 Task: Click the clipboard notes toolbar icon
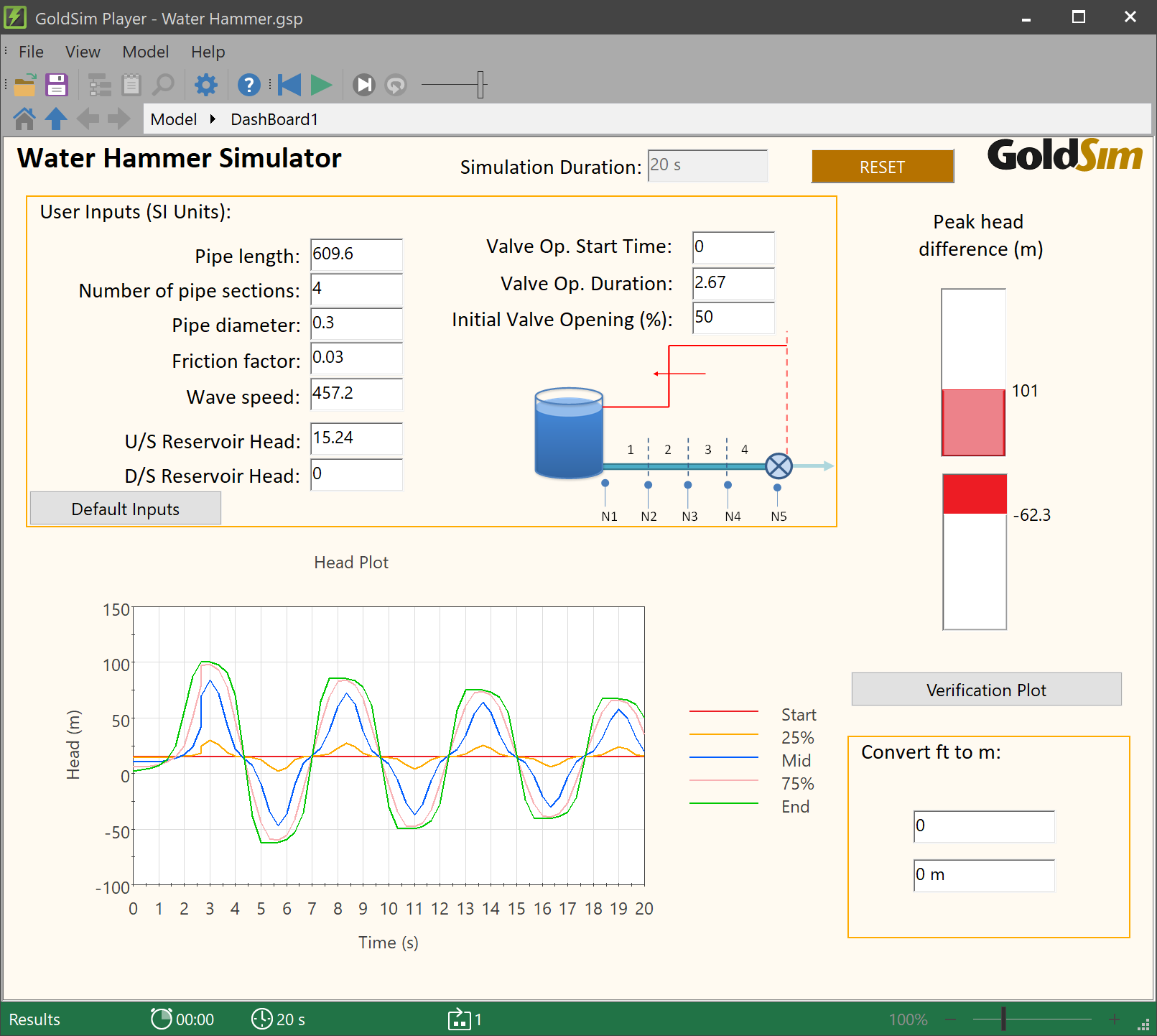131,85
